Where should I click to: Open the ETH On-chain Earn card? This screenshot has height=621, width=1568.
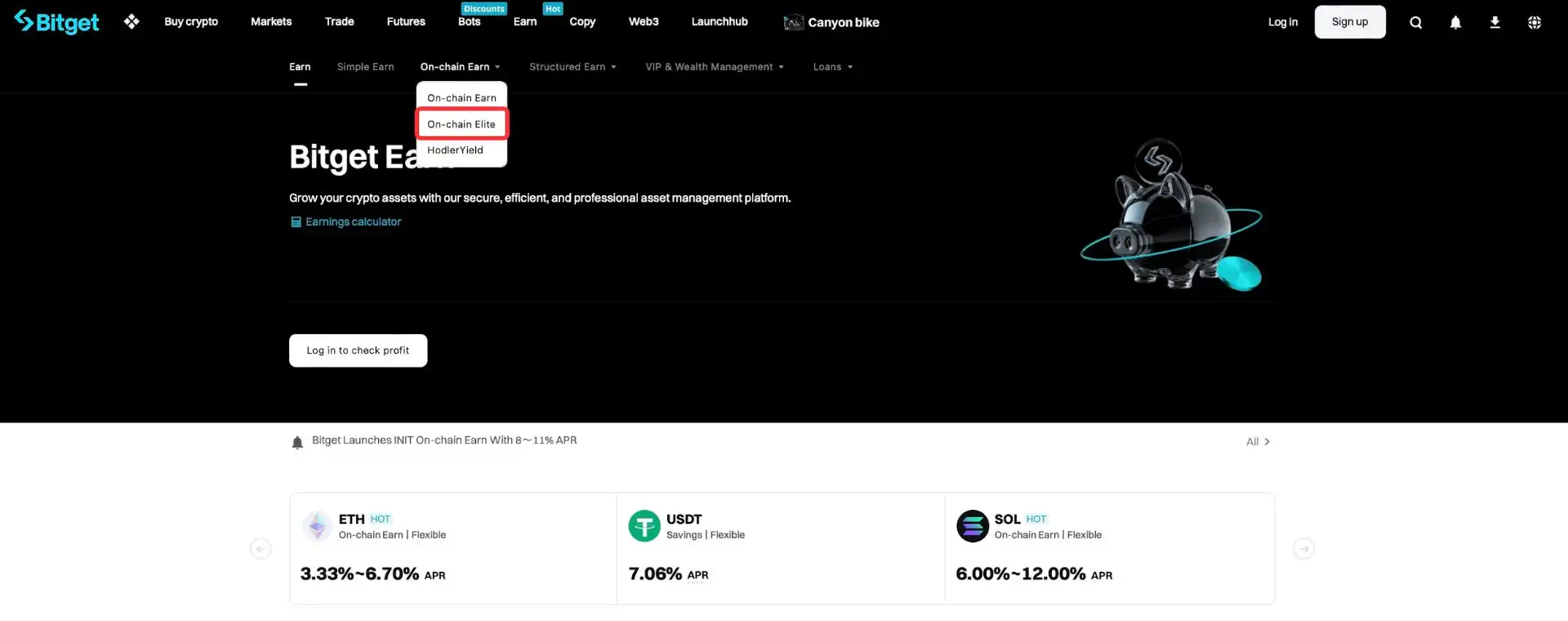453,548
